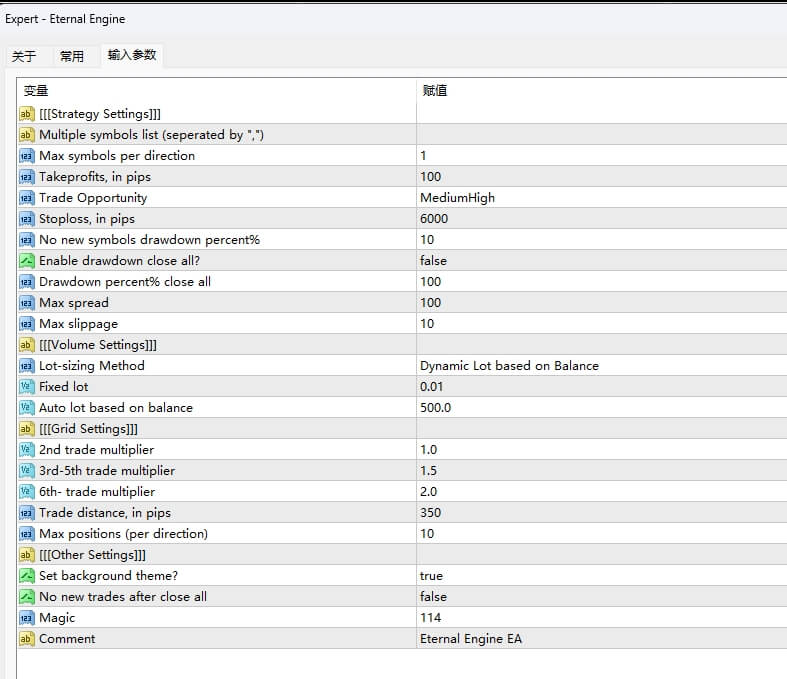This screenshot has height=679, width=787.
Task: Select the Trade Opportunity variable name
Action: (x=93, y=198)
